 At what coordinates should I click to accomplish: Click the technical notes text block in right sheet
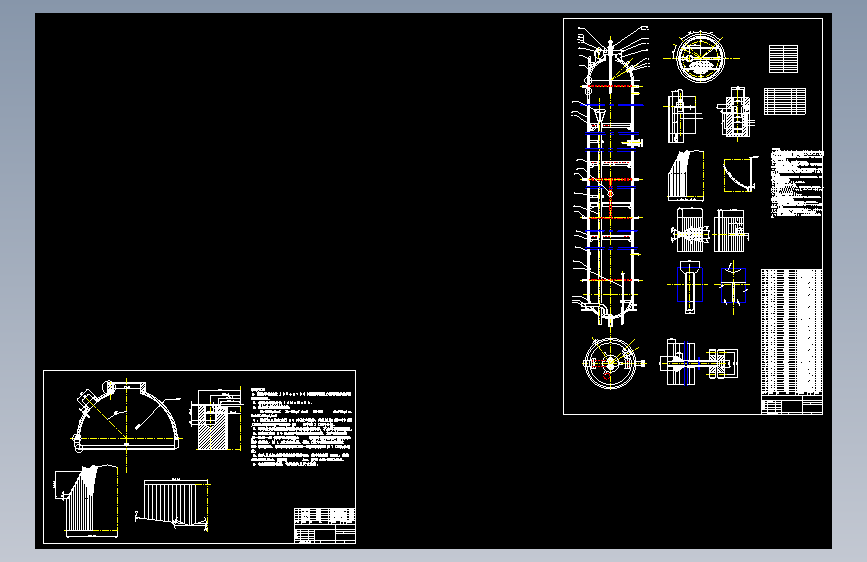click(x=796, y=183)
